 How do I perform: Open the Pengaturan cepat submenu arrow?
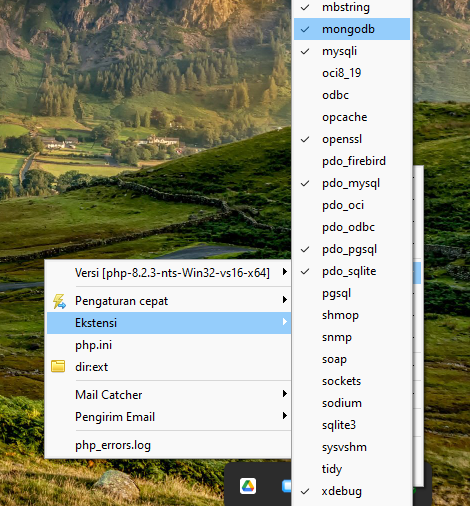pyautogui.click(x=285, y=300)
